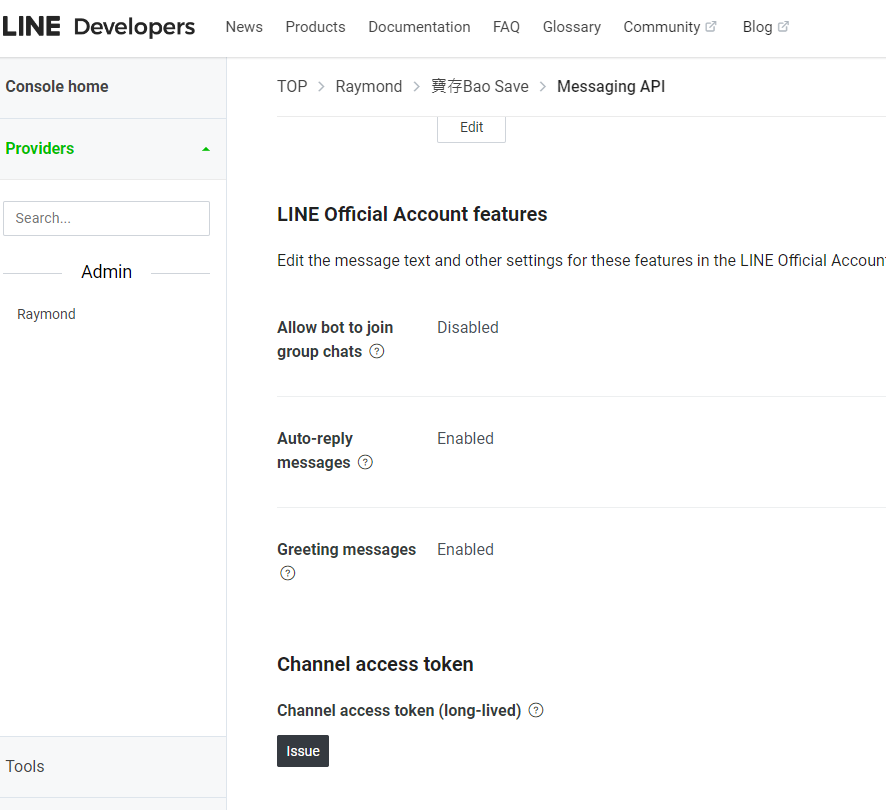Issue a long-lived channel access token
This screenshot has height=810, width=886.
coord(303,751)
